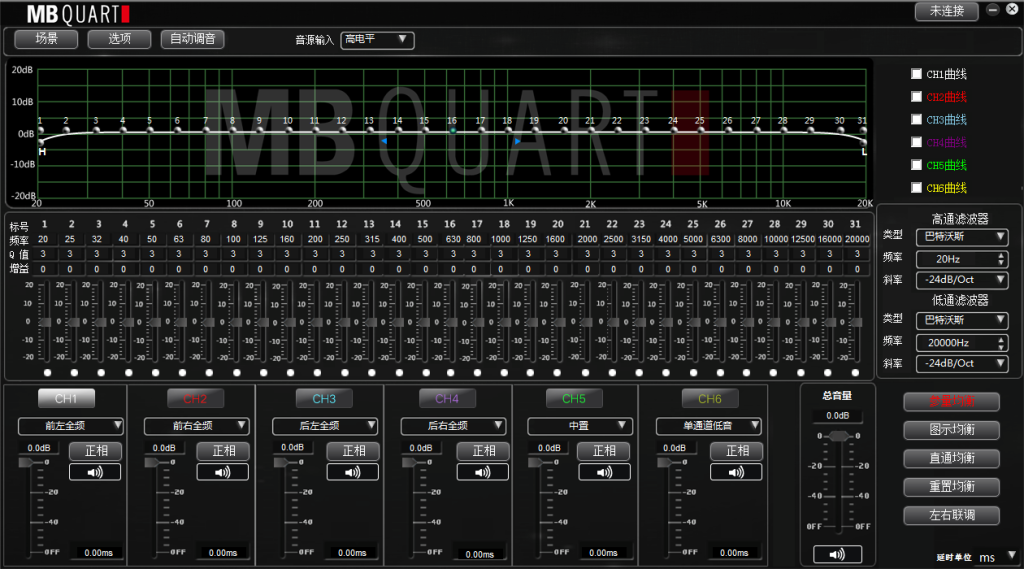
Task: Click the 重置均衡 button
Action: point(952,487)
